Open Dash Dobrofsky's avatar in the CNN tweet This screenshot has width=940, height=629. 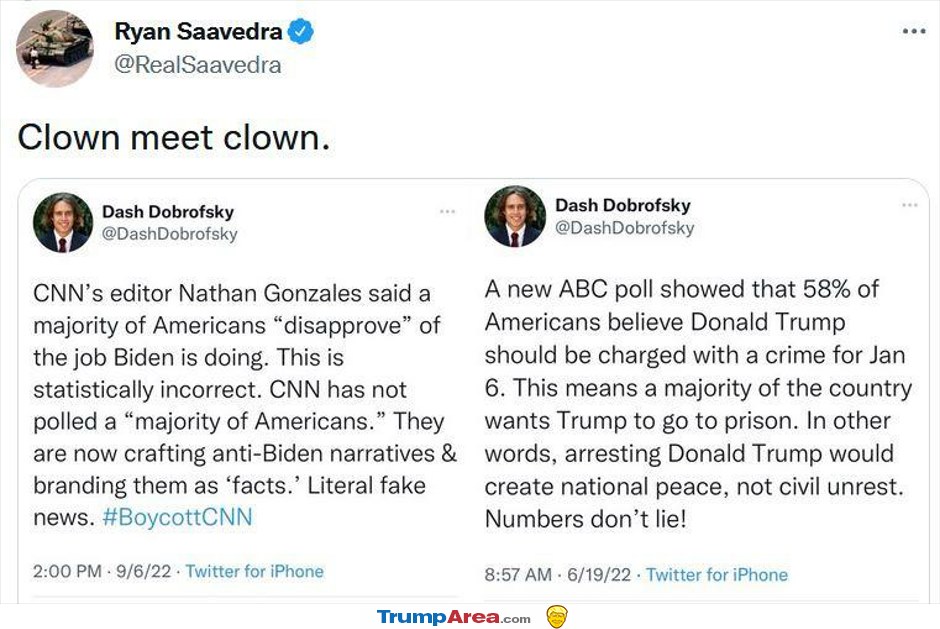63,222
